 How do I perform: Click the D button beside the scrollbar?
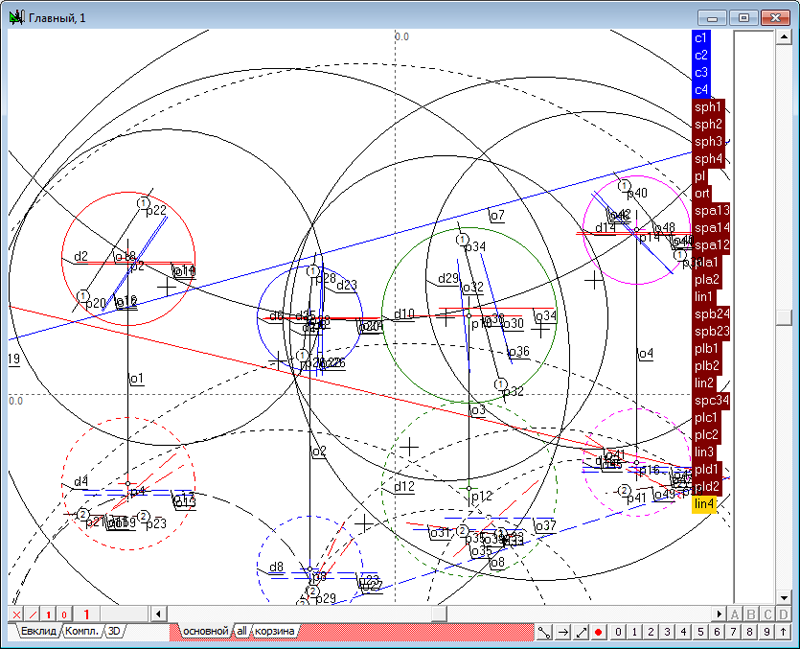pos(784,614)
